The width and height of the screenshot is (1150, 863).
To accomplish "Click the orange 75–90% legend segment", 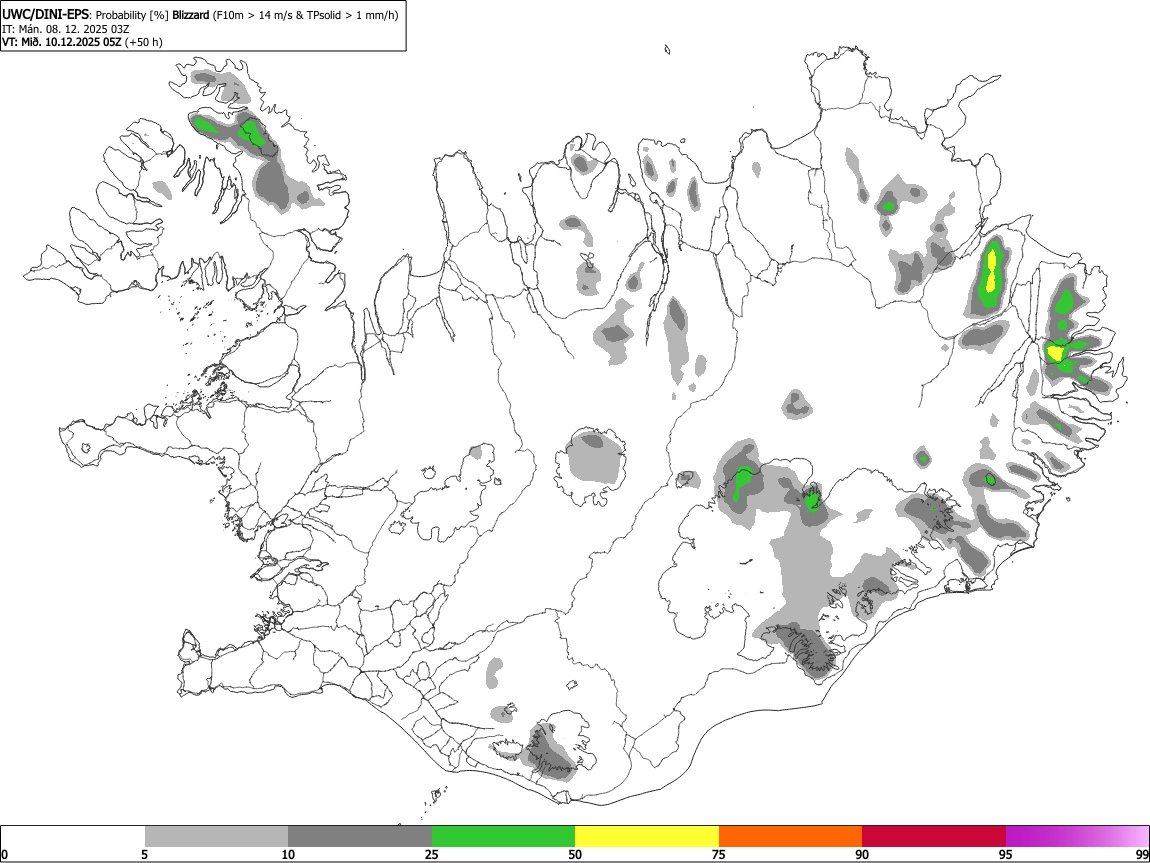I will click(791, 837).
